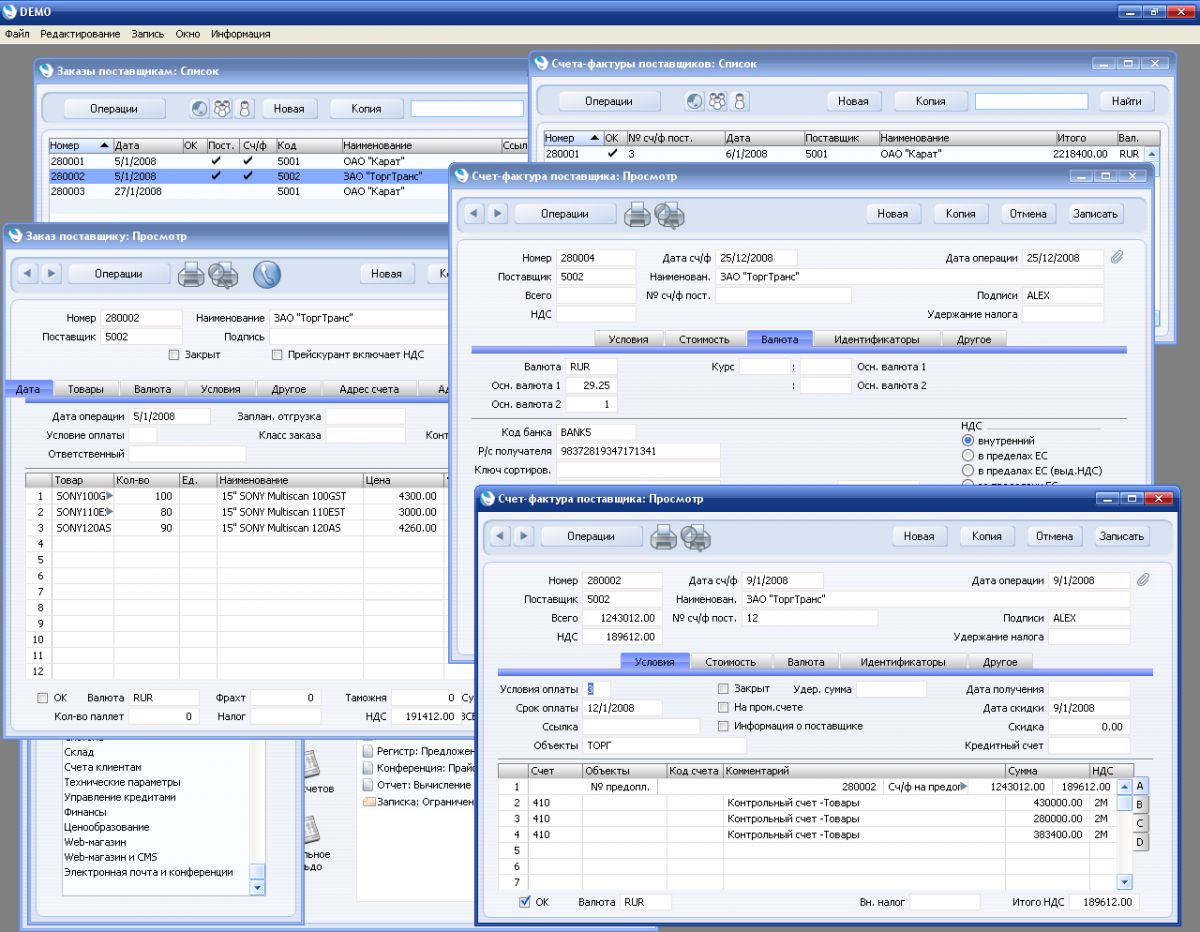The width and height of the screenshot is (1200, 932).
Task: Open Адрес счета tab in purchase order window
Action: tap(369, 389)
